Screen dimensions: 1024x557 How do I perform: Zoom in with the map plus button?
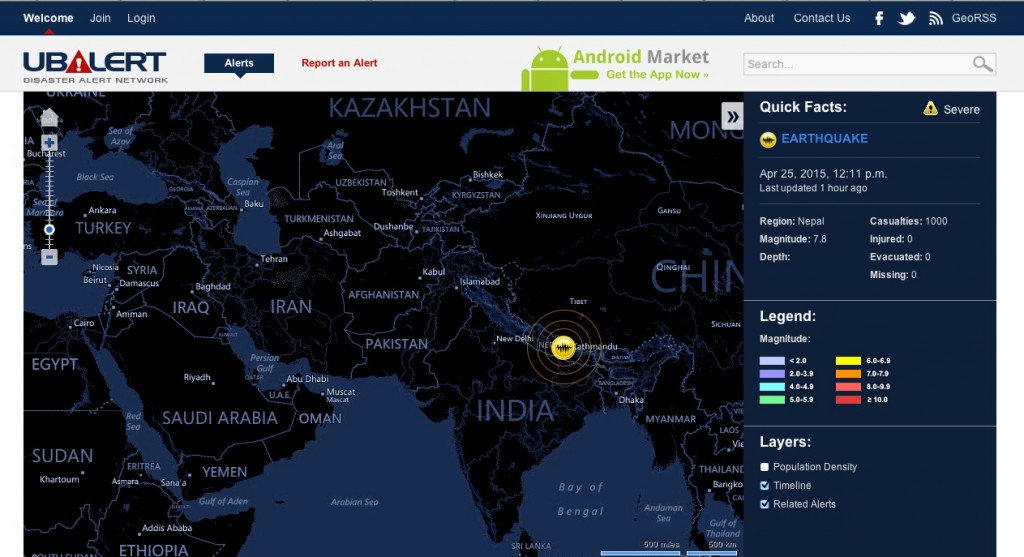pos(49,143)
